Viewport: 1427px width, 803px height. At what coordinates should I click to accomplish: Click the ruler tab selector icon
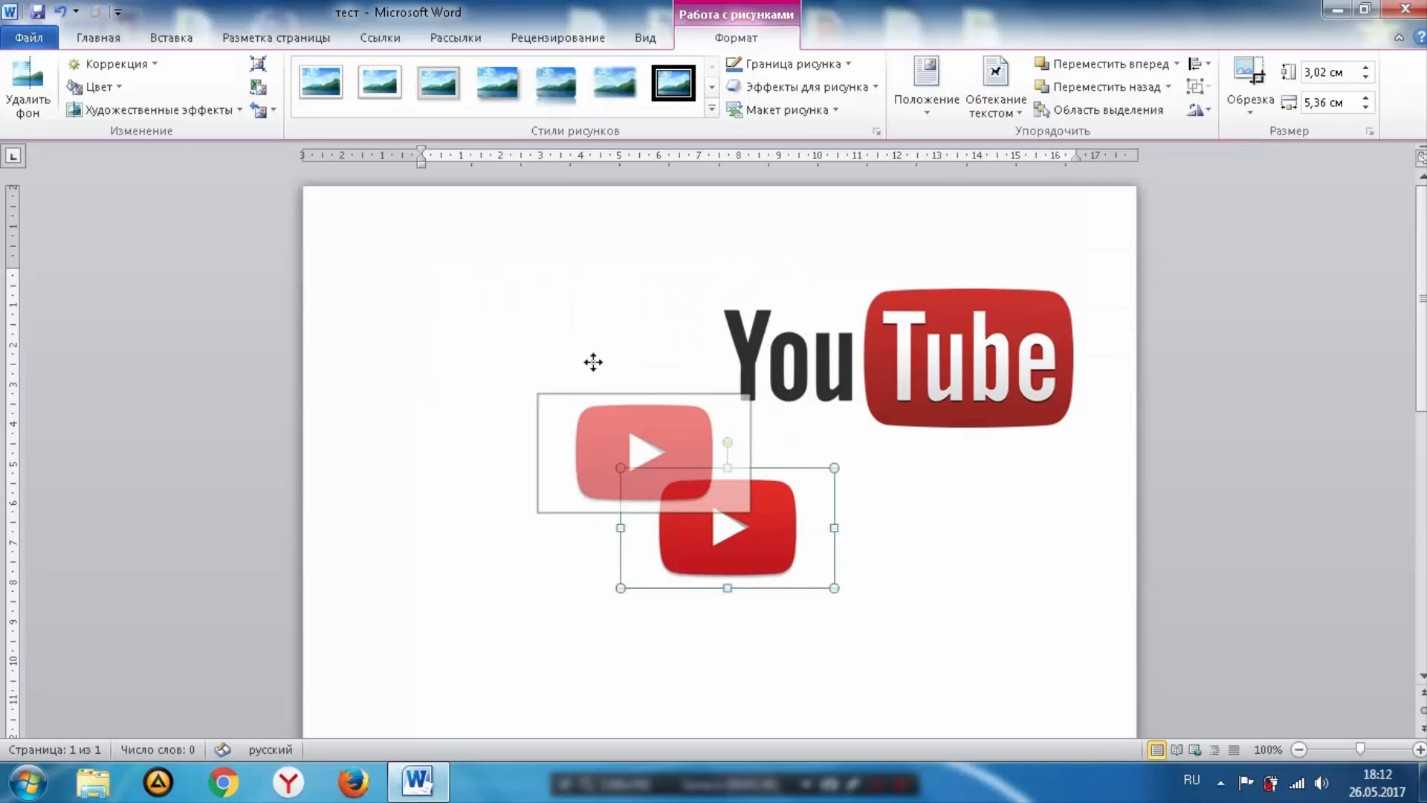pos(13,156)
